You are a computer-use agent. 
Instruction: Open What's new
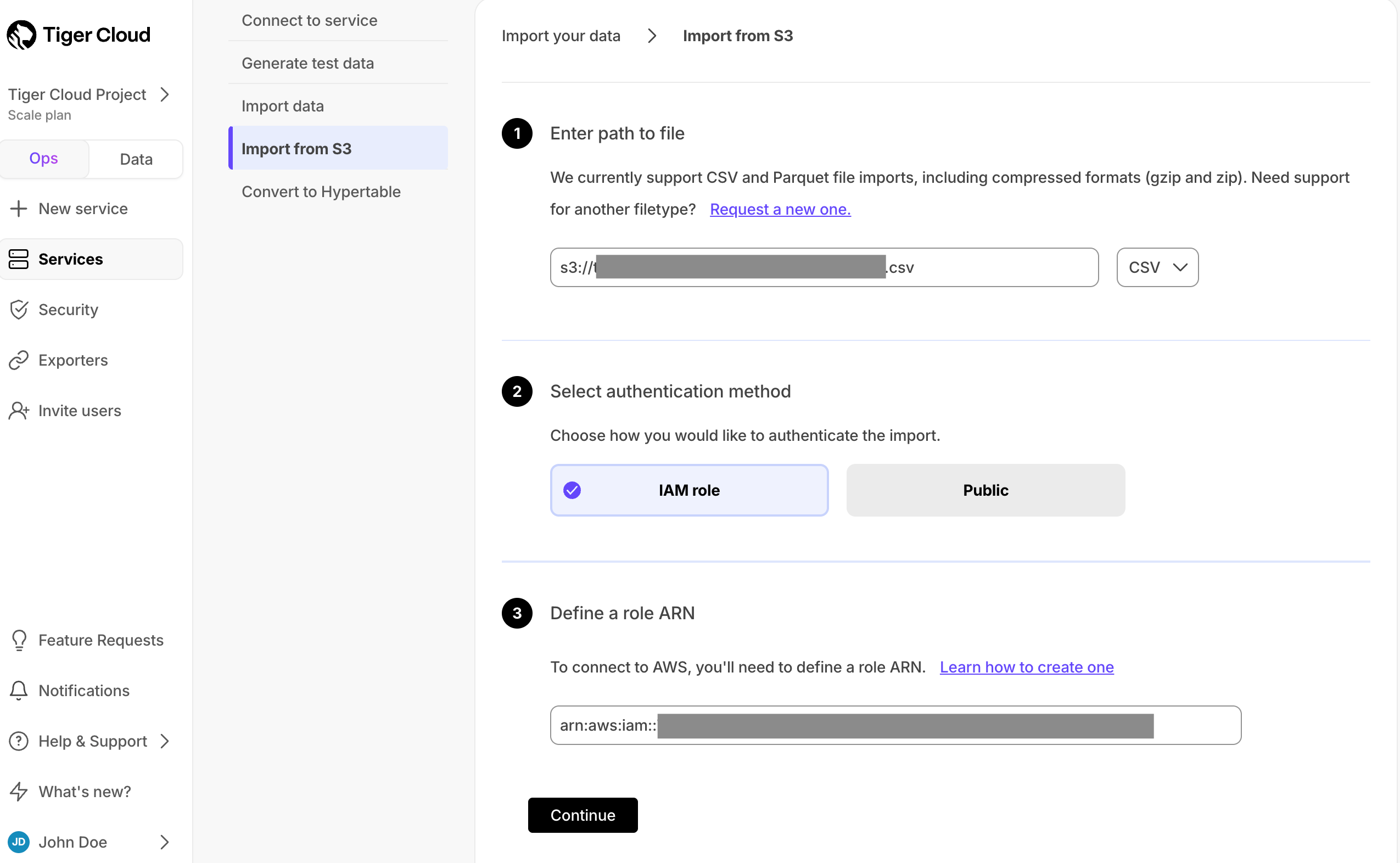click(84, 791)
